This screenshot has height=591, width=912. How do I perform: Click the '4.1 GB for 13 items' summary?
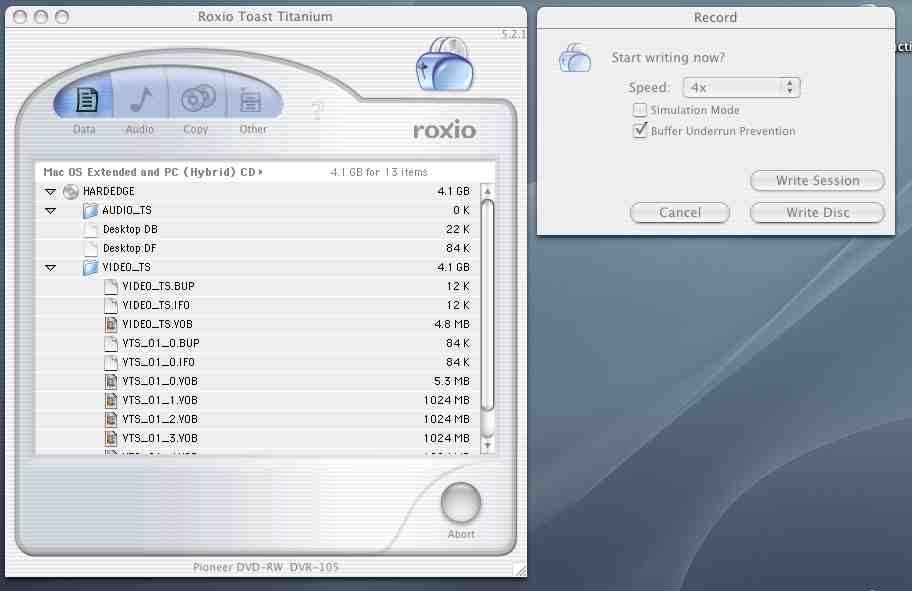(x=379, y=172)
